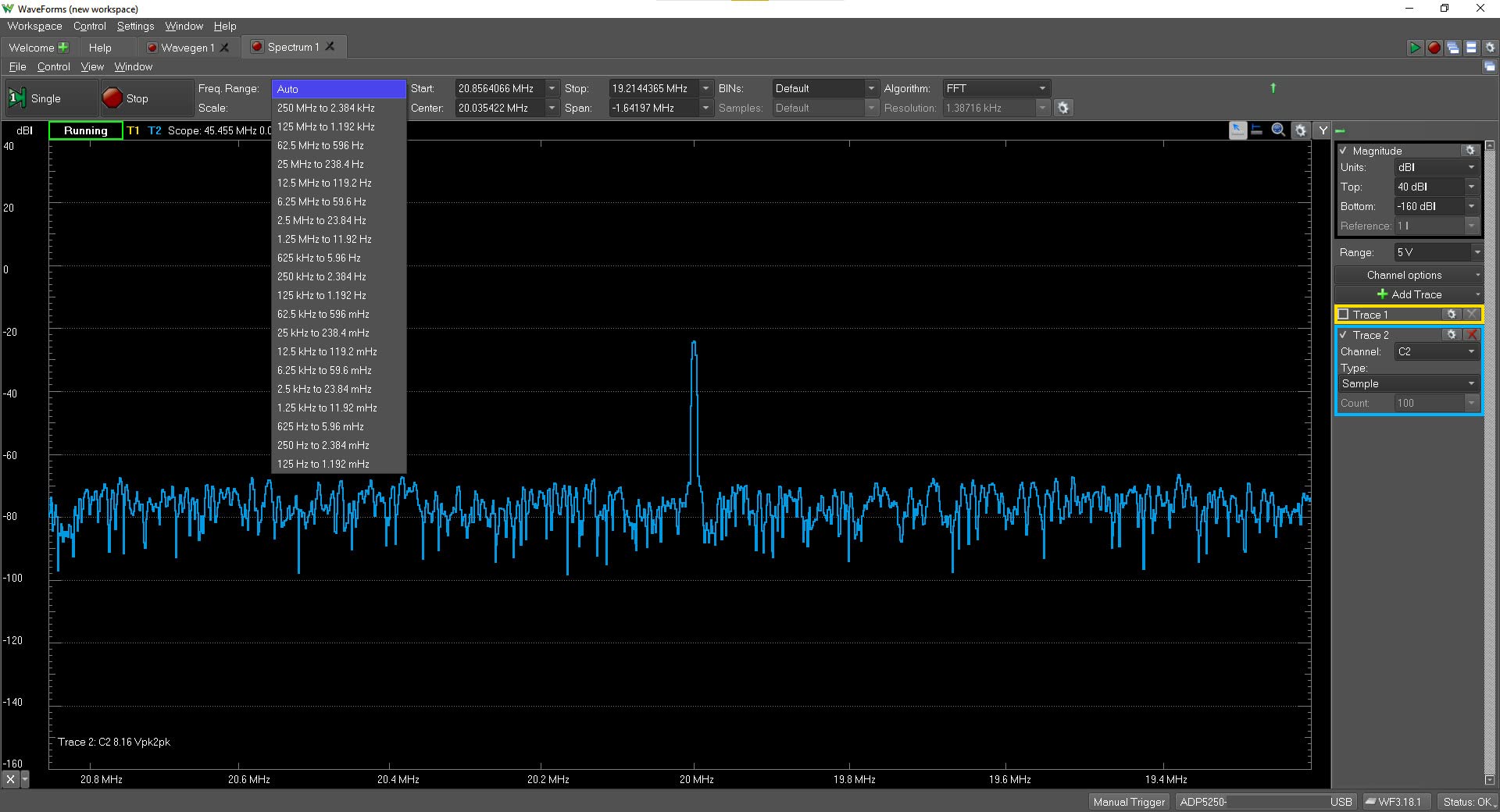The width and height of the screenshot is (1500, 812).
Task: Switch to the Wavegen 1 tab
Action: (187, 48)
